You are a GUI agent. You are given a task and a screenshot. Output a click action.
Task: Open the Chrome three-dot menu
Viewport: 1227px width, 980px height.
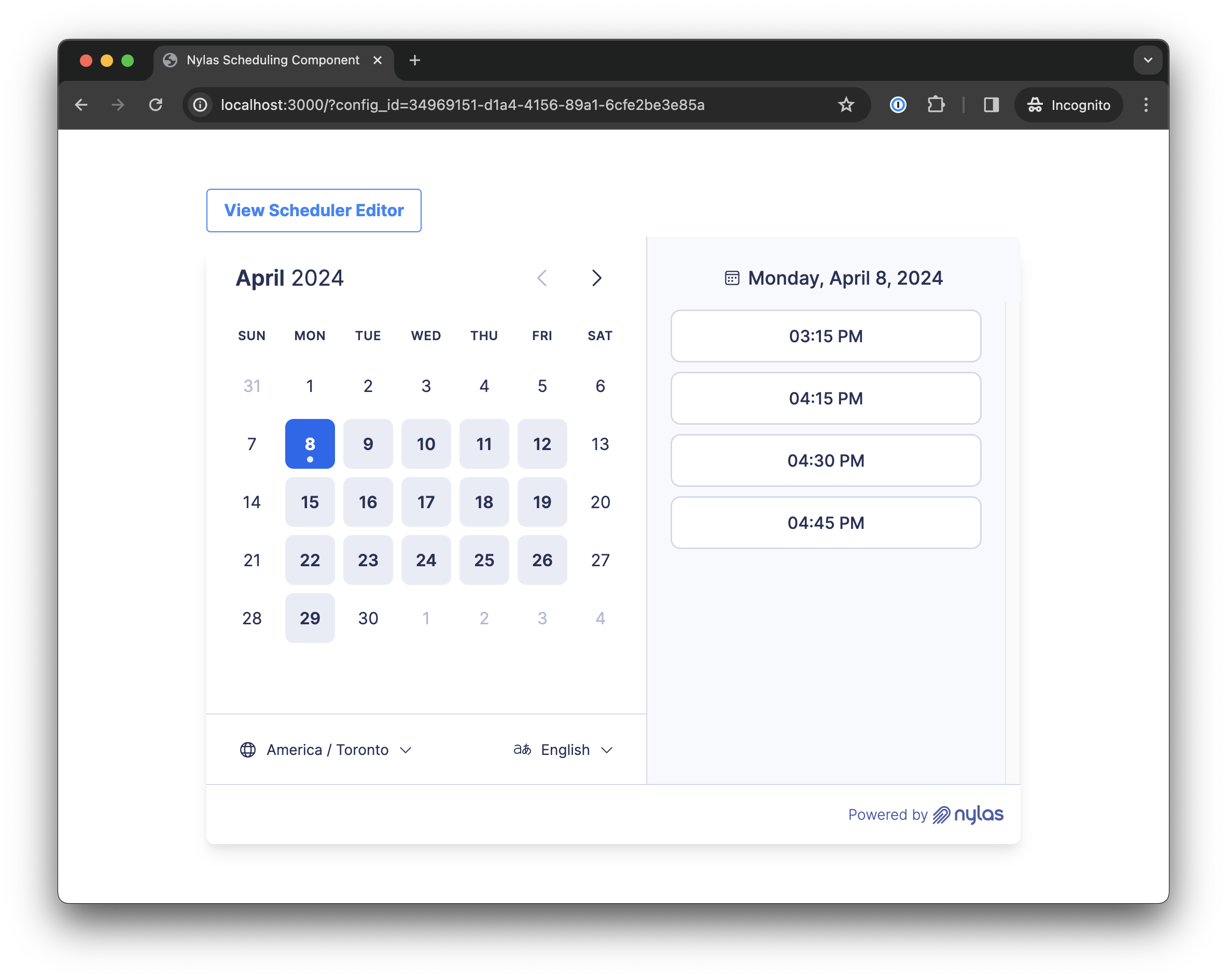[1146, 105]
